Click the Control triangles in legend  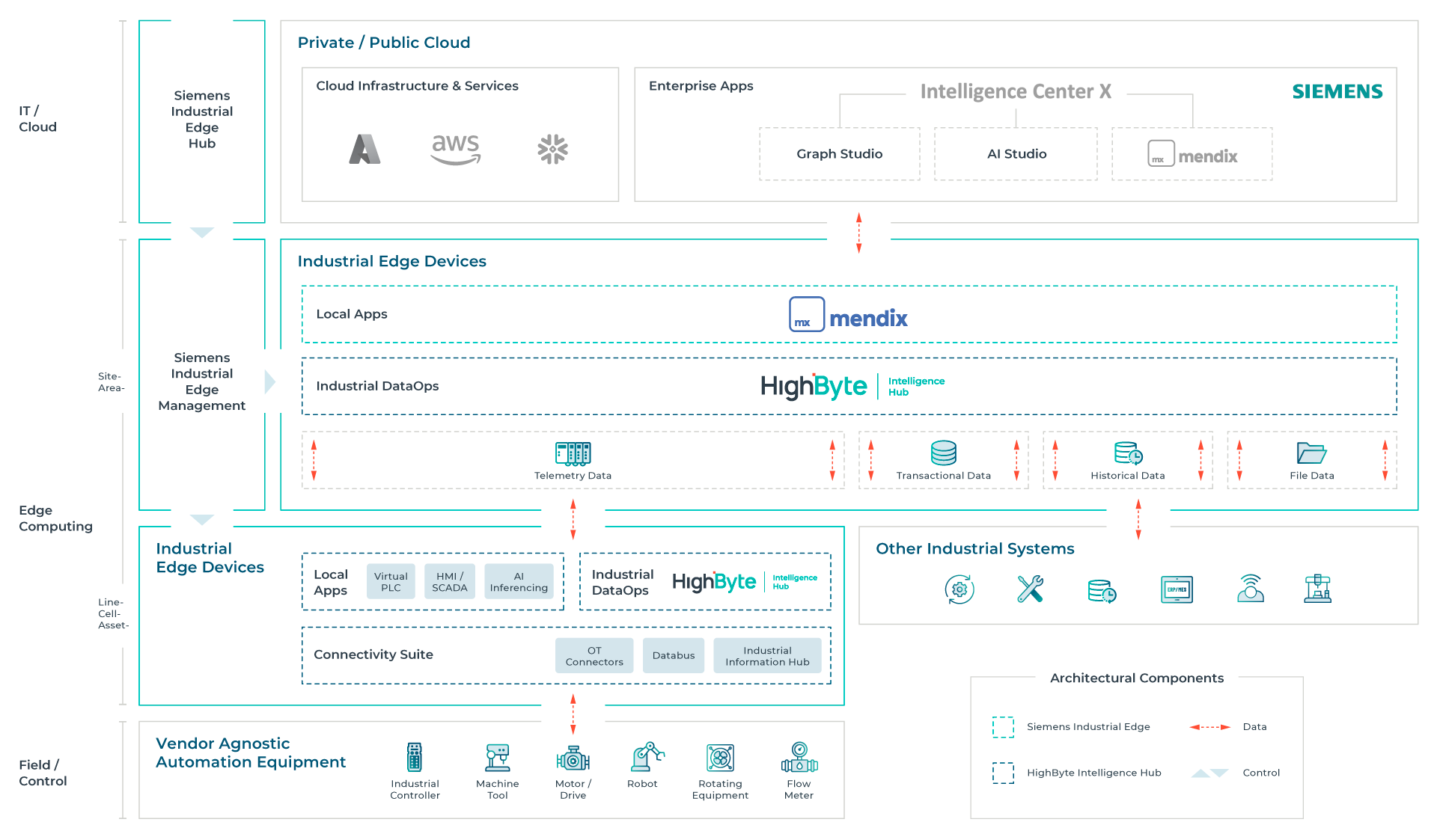[x=1209, y=773]
